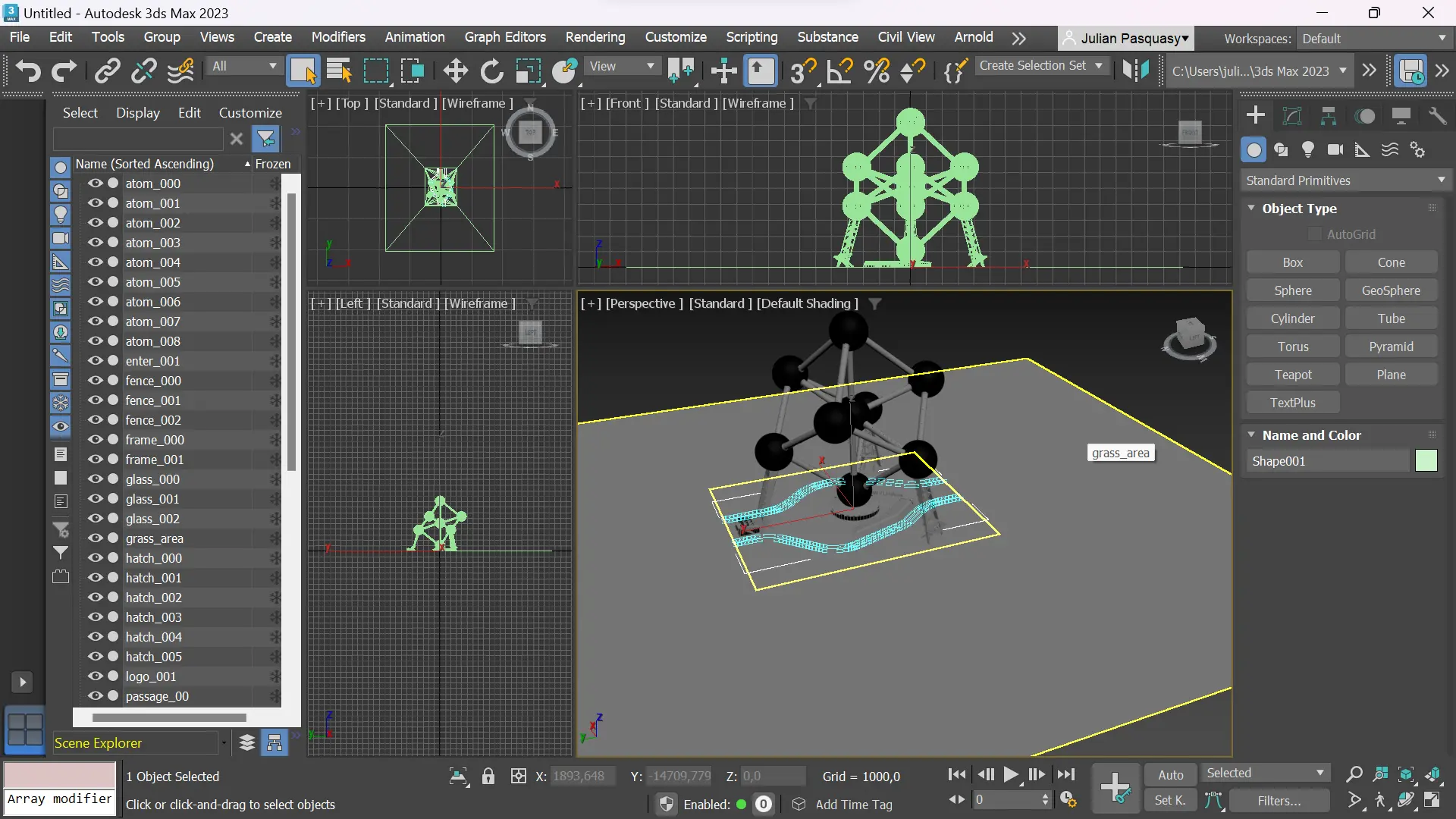
Task: Open the Graph Editors menu
Action: [x=505, y=37]
